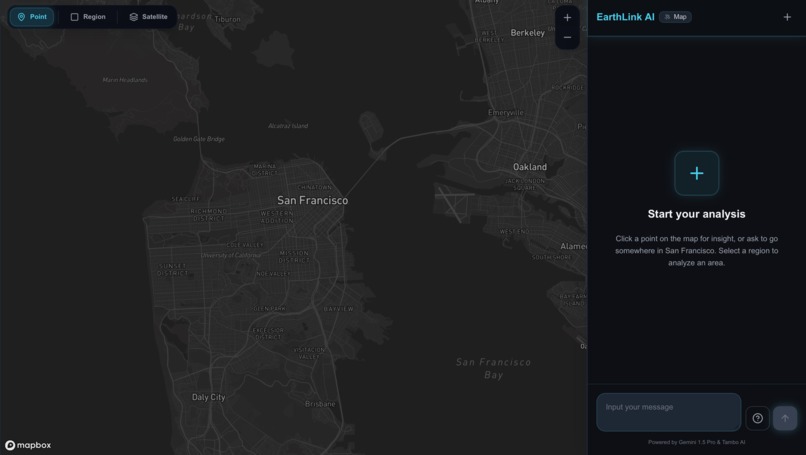Send message with the arrow button
The height and width of the screenshot is (455, 806).
pos(785,418)
